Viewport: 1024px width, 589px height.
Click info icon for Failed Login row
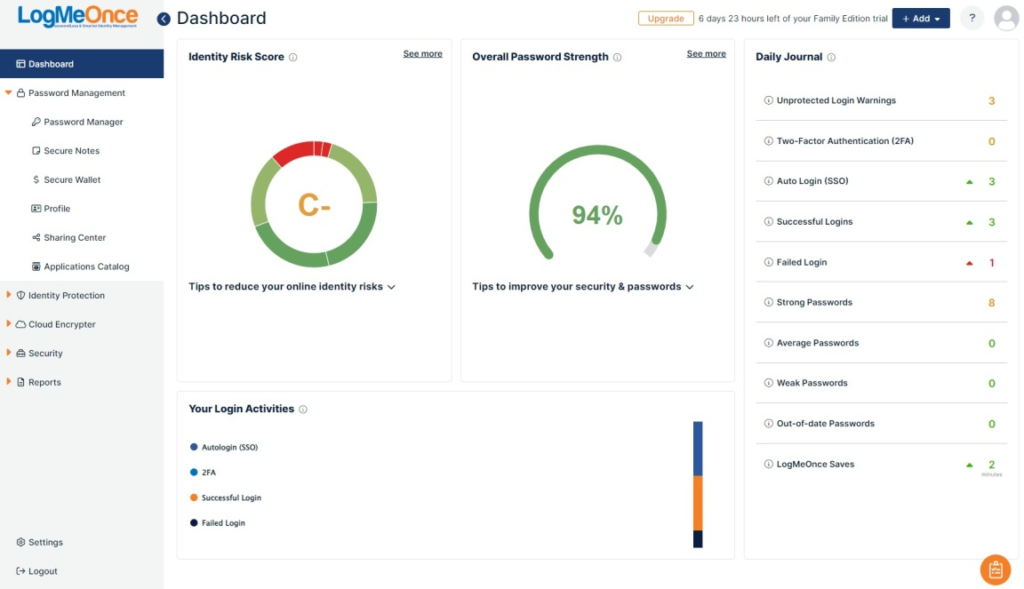(x=768, y=262)
